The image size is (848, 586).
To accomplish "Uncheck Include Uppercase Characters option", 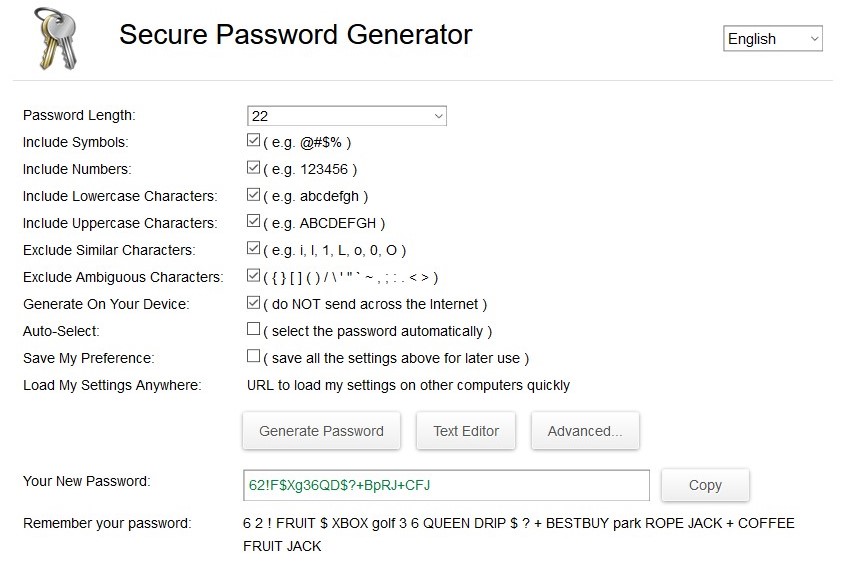I will click(x=253, y=221).
